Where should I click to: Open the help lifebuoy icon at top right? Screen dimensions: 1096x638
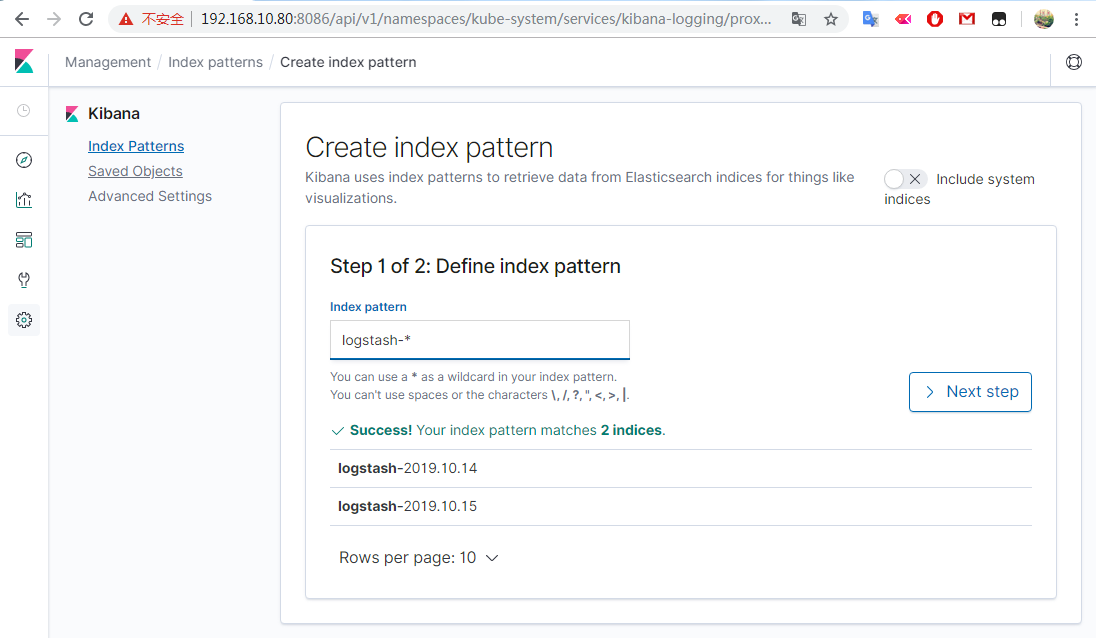tap(1074, 62)
